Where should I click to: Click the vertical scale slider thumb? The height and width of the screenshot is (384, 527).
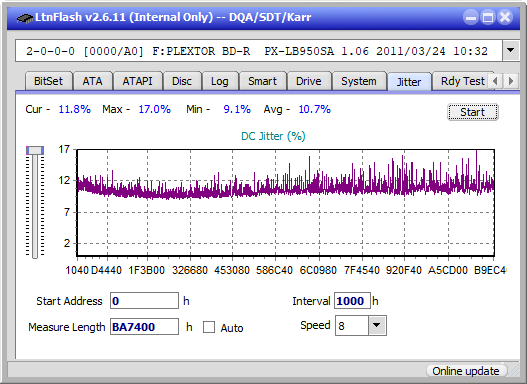[35, 150]
